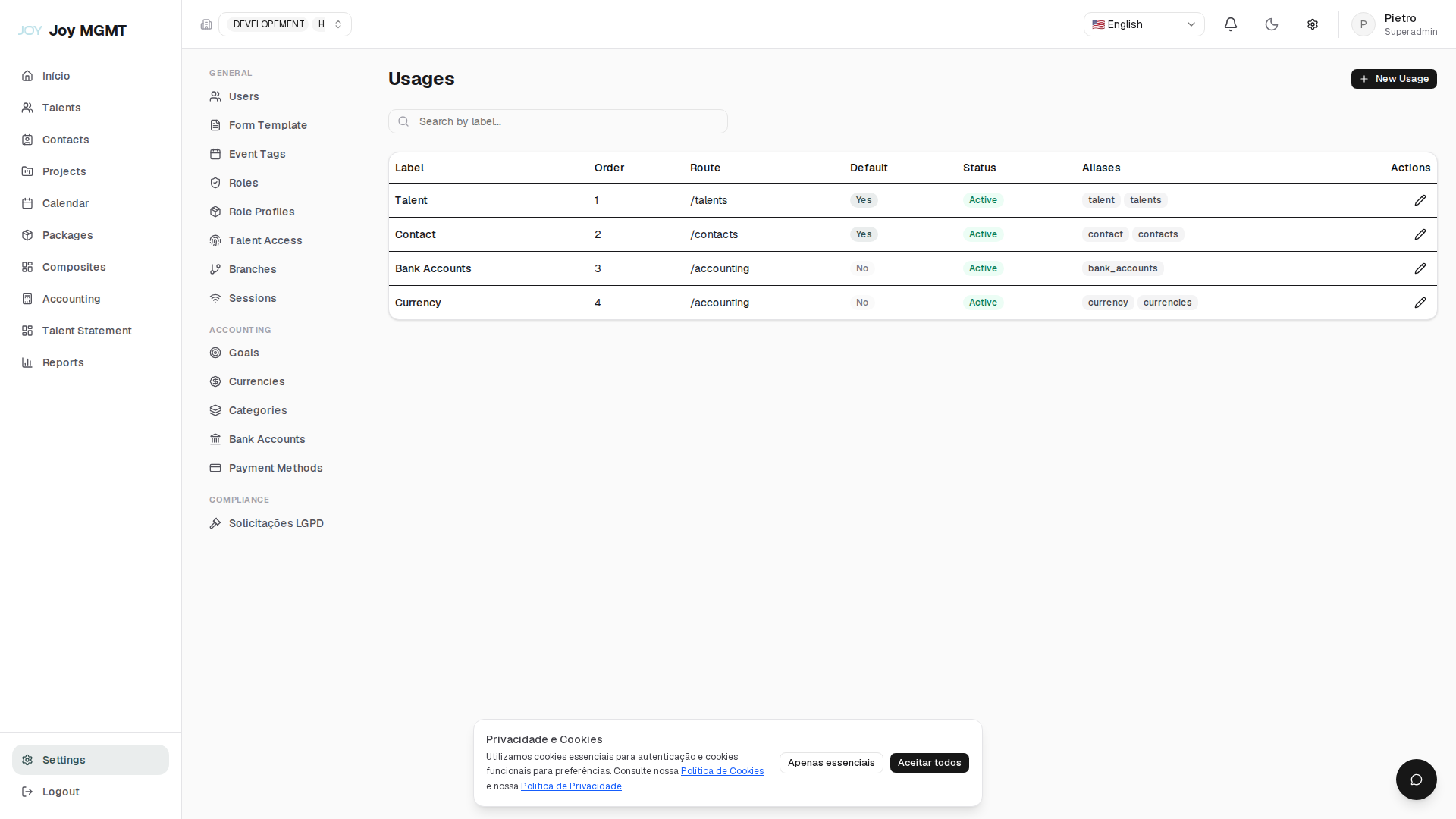1456x819 pixels.
Task: Edit the Talent usage row
Action: tap(1420, 200)
